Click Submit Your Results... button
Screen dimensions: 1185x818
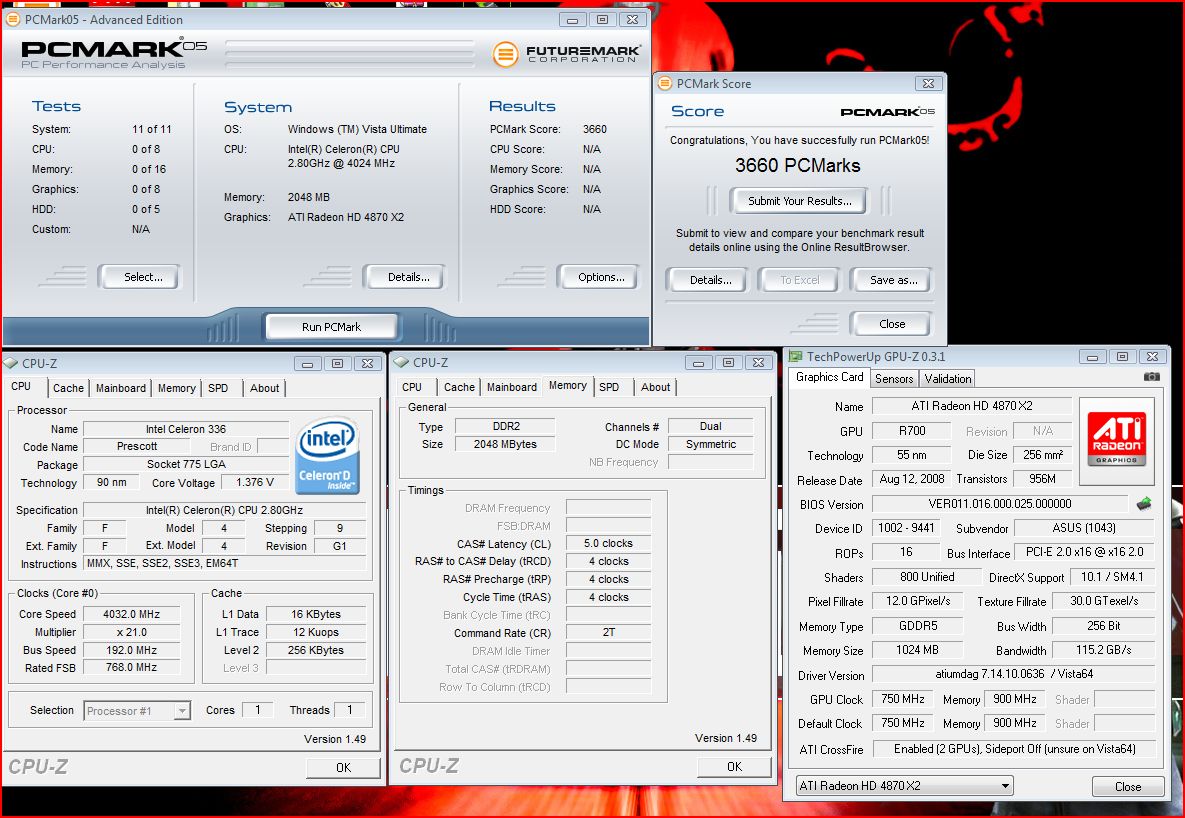point(800,200)
